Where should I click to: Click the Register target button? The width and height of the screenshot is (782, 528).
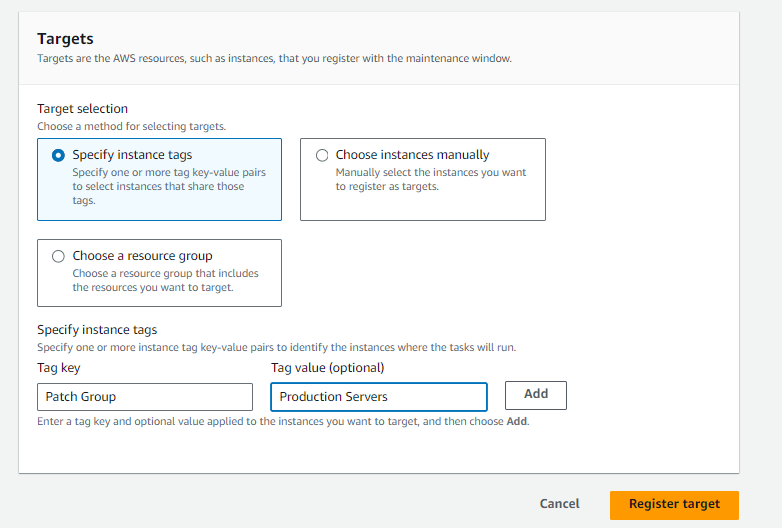pos(674,505)
